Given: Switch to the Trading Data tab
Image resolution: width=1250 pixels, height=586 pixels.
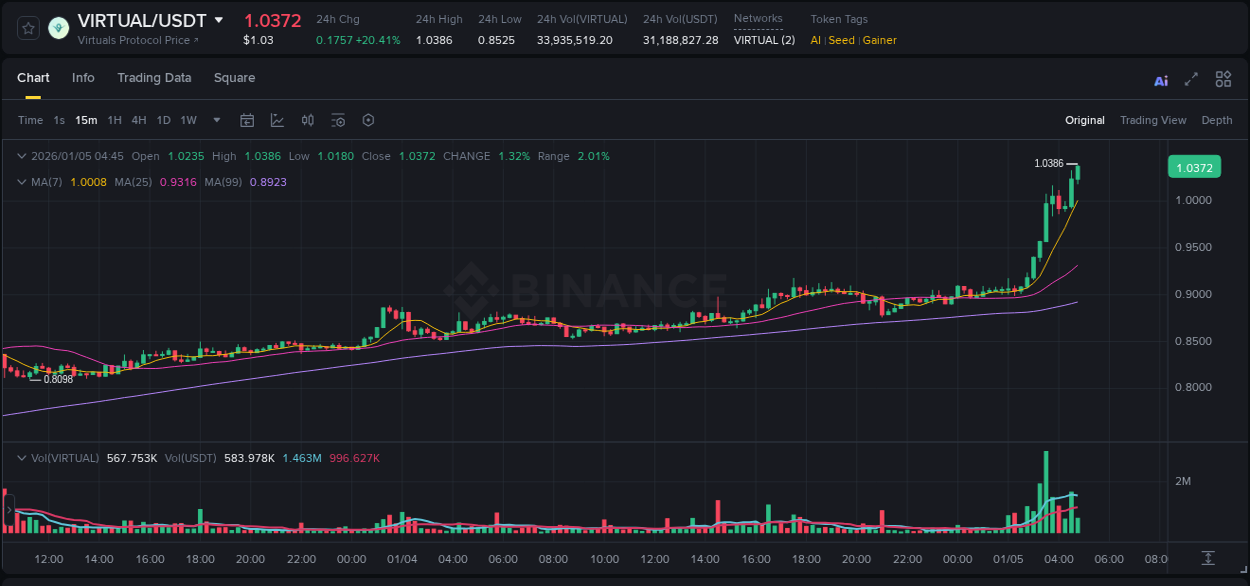Looking at the screenshot, I should (x=154, y=78).
